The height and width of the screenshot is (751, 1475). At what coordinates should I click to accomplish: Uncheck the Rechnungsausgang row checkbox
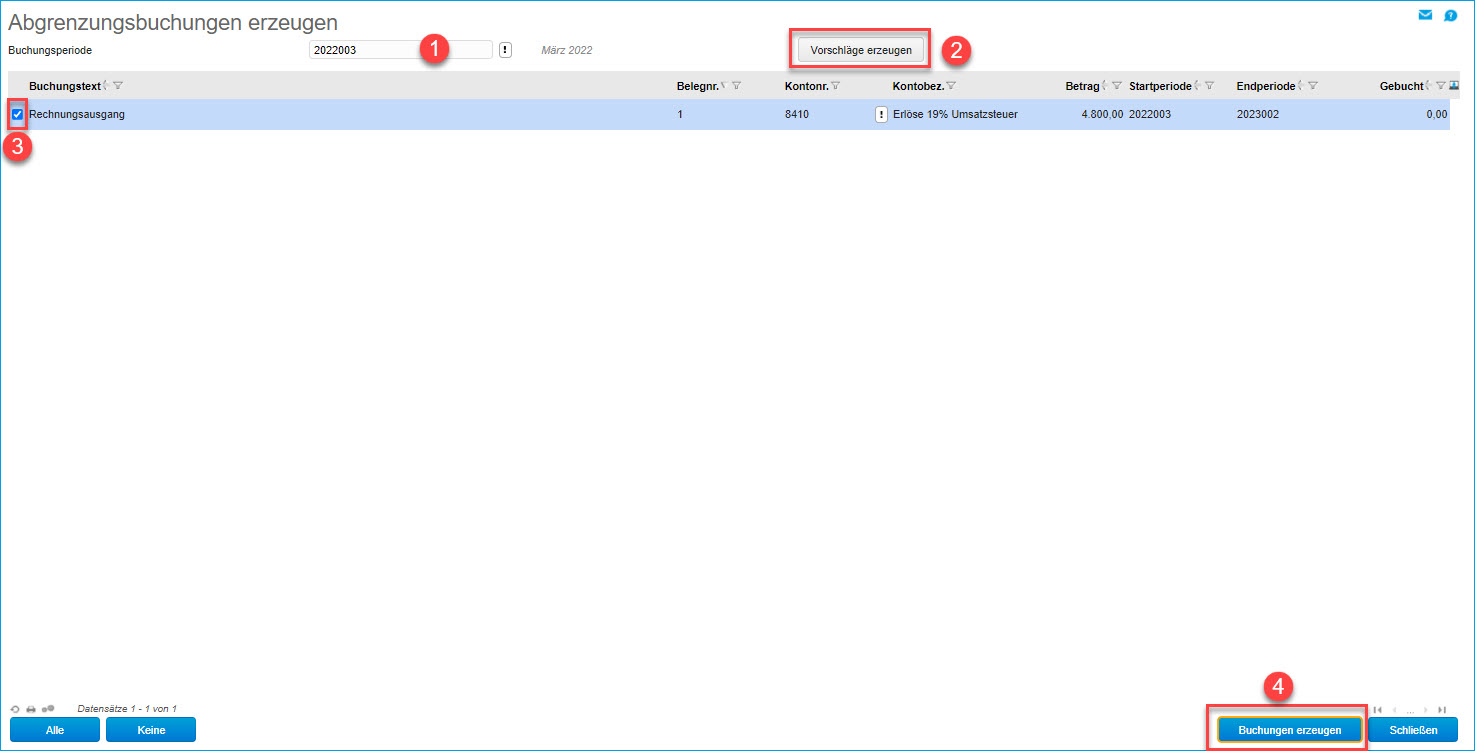click(x=17, y=115)
